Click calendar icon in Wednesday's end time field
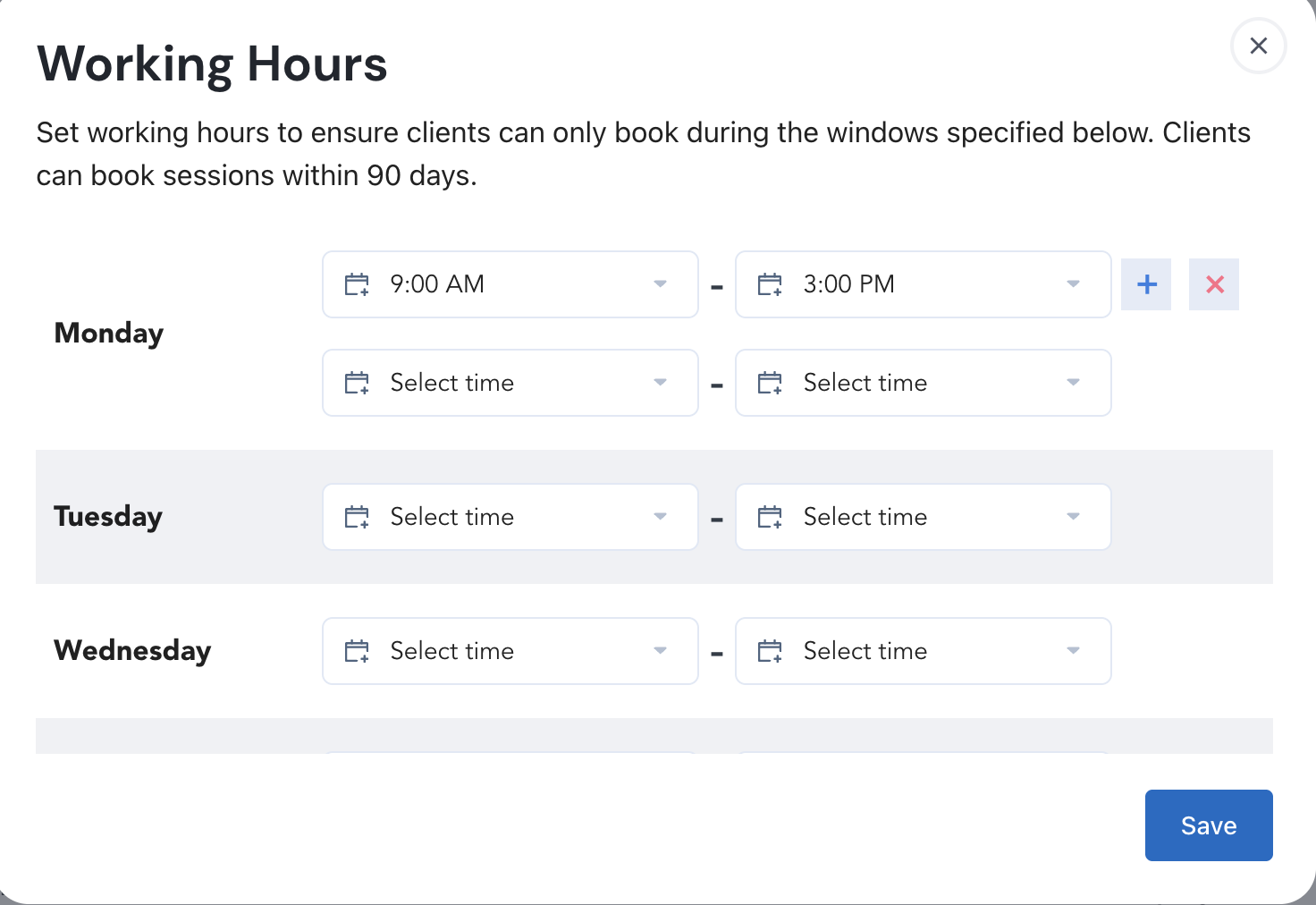 [x=770, y=651]
